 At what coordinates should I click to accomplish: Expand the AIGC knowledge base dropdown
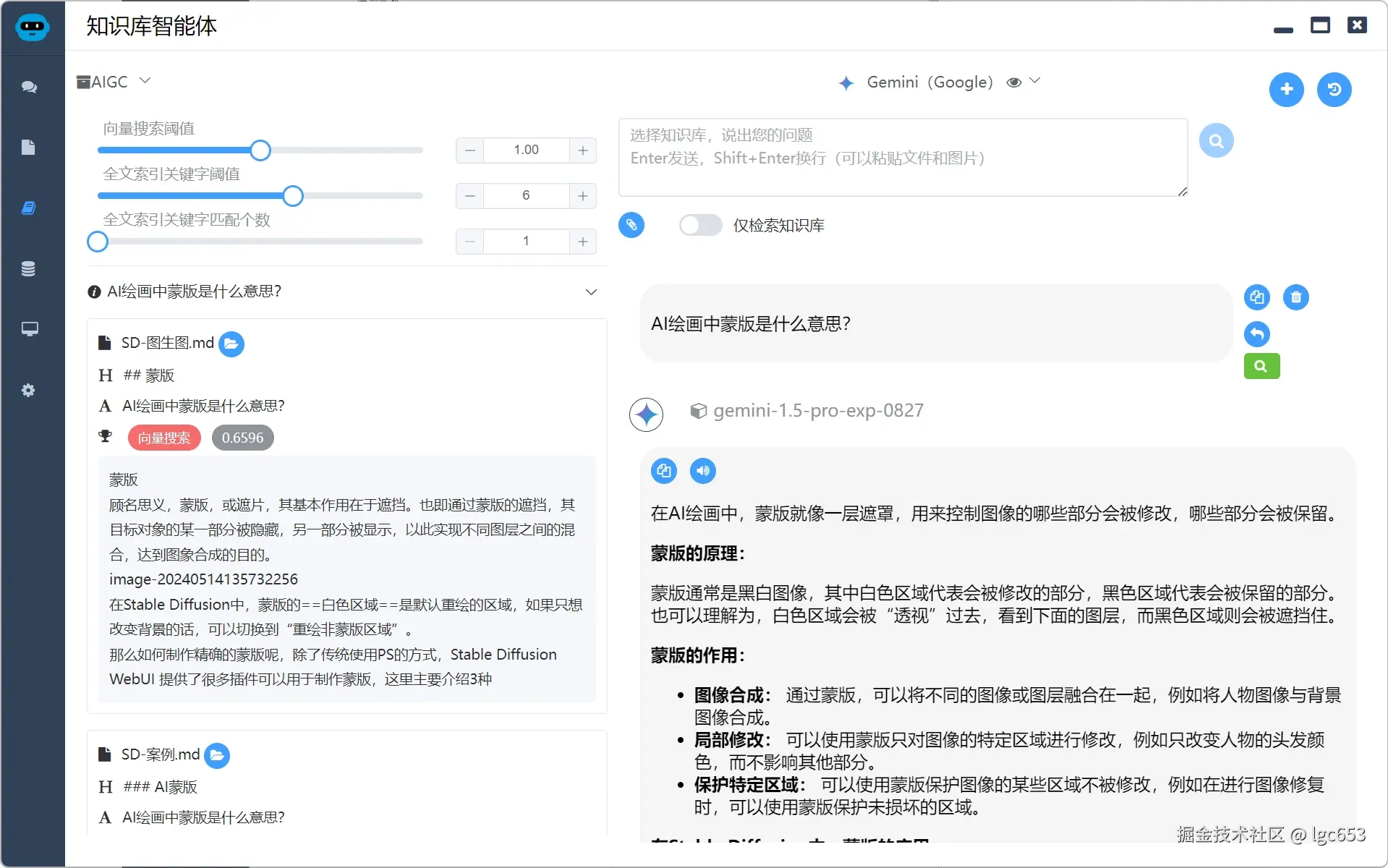tap(145, 81)
